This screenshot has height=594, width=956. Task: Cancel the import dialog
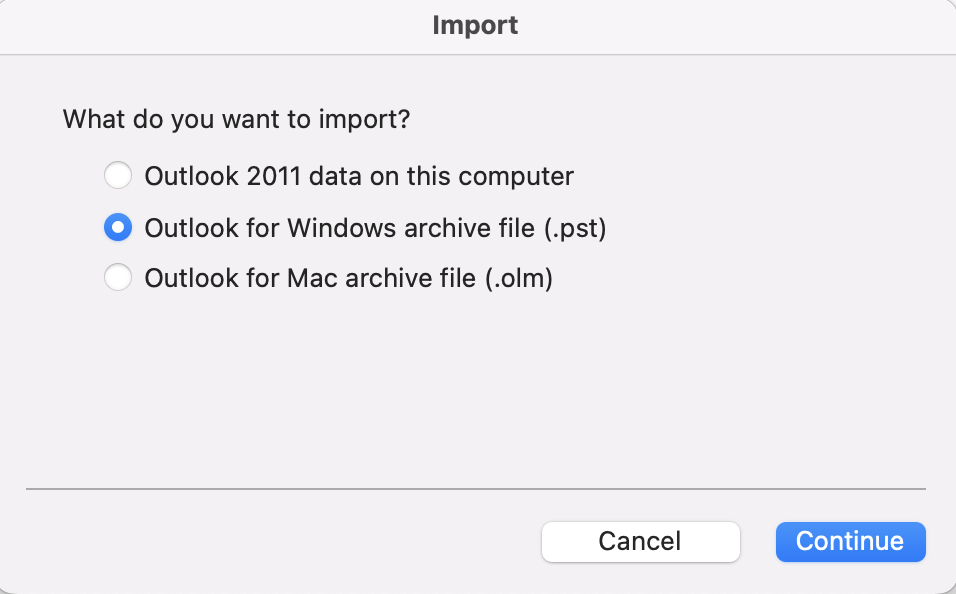(x=640, y=541)
